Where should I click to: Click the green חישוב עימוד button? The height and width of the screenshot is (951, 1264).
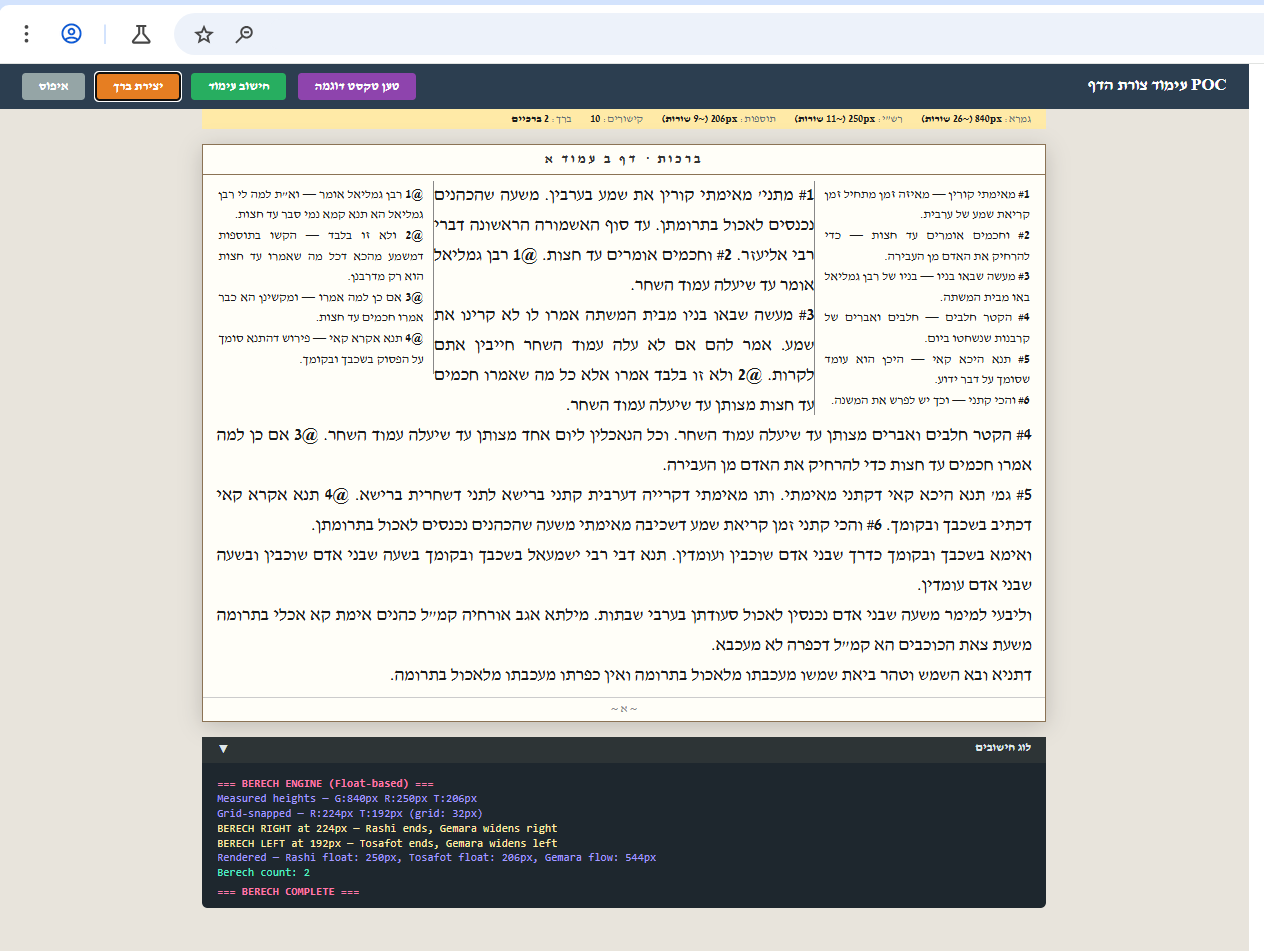click(x=239, y=87)
